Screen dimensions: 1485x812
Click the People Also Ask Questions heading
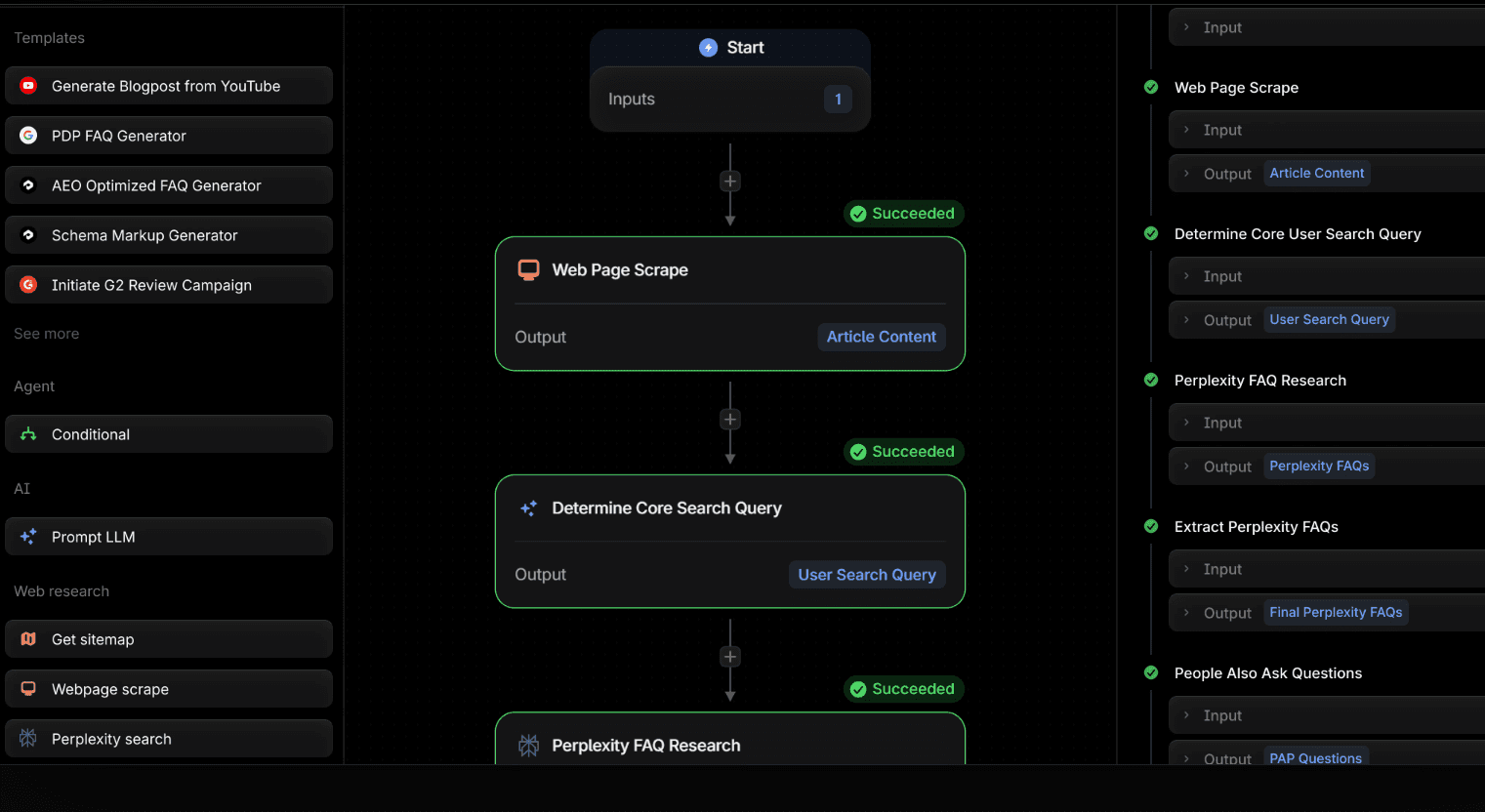pos(1268,673)
